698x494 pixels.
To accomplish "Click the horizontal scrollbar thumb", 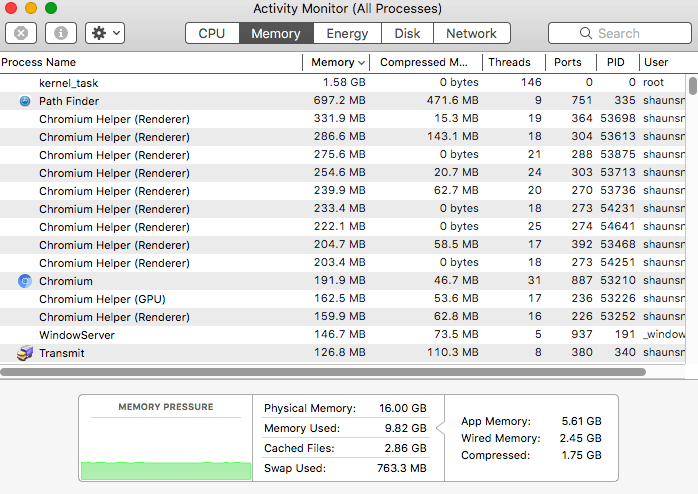I will pyautogui.click(x=323, y=372).
